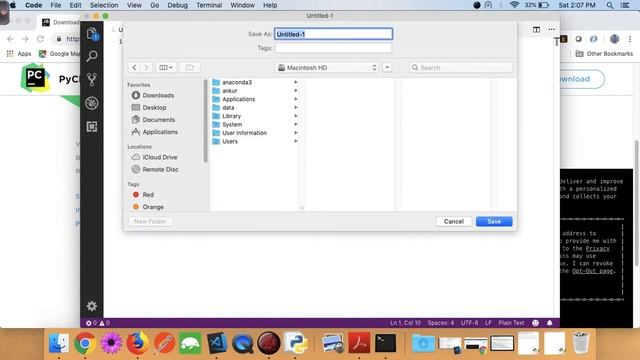
Task: Open the editor more actions ellipsis
Action: 551,29
